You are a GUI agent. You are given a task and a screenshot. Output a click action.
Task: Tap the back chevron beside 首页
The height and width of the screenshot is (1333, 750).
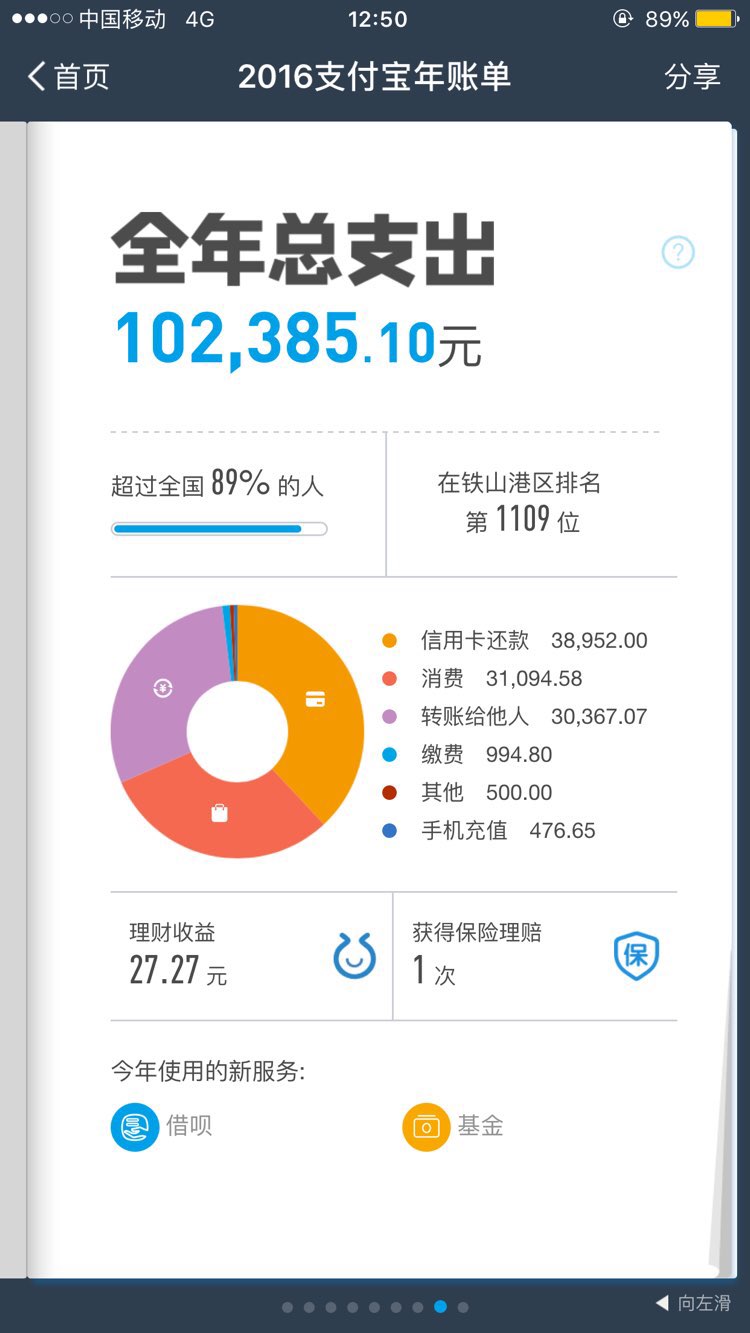[x=37, y=77]
